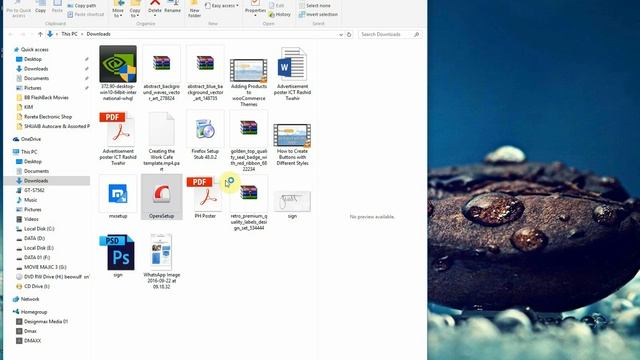Select the sign Photoshop PSD file
640x360 pixels.
pos(118,256)
